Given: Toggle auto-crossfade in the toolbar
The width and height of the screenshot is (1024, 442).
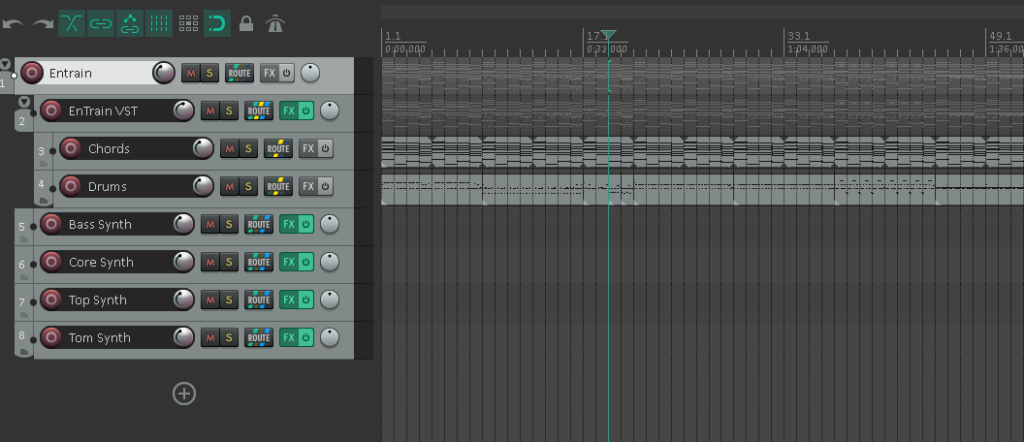Looking at the screenshot, I should click(71, 22).
